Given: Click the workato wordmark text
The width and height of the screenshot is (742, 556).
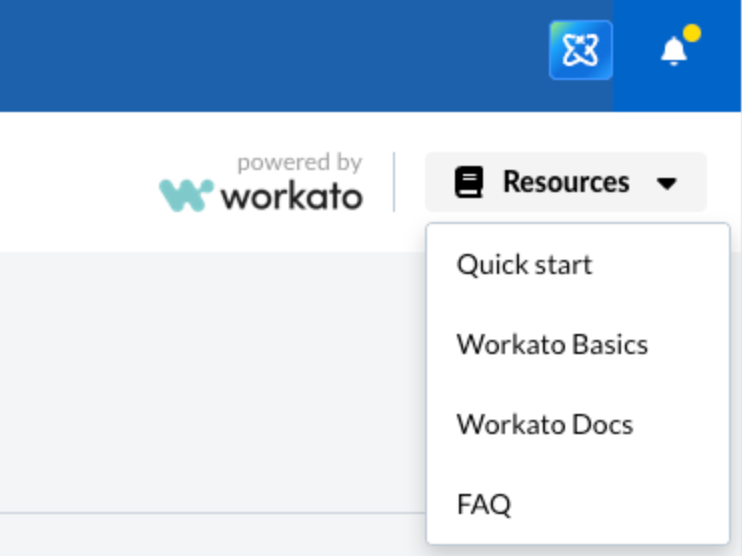Looking at the screenshot, I should [x=291, y=196].
